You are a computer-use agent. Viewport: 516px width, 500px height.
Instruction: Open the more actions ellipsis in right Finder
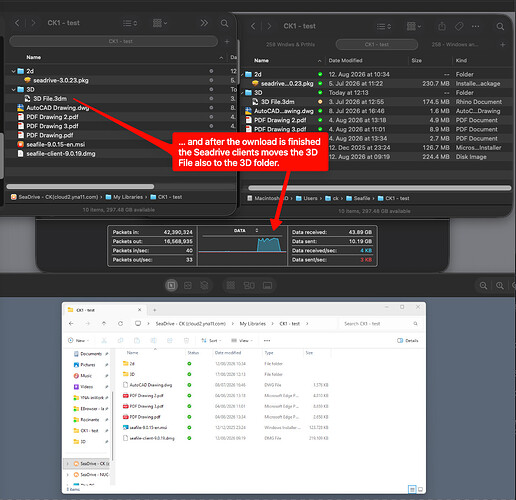tap(475, 26)
